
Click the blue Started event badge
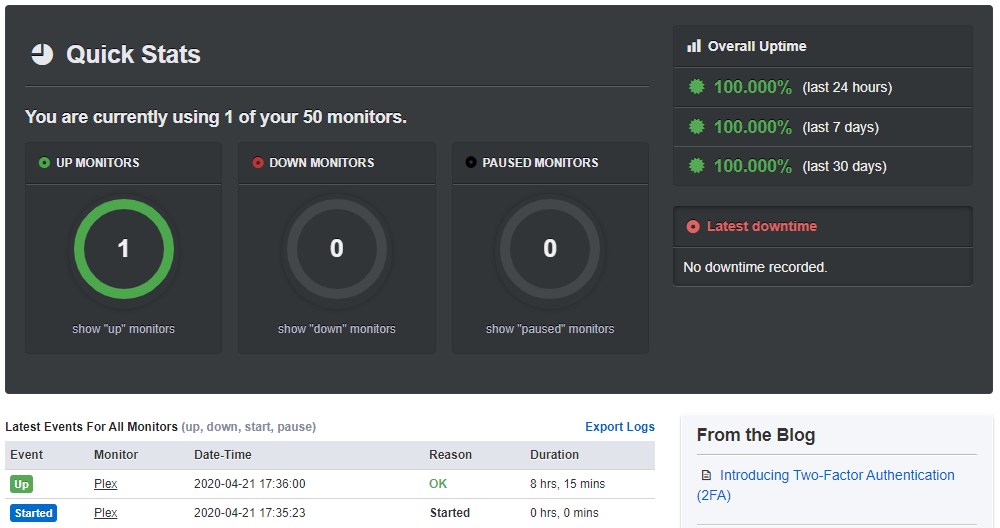33,513
